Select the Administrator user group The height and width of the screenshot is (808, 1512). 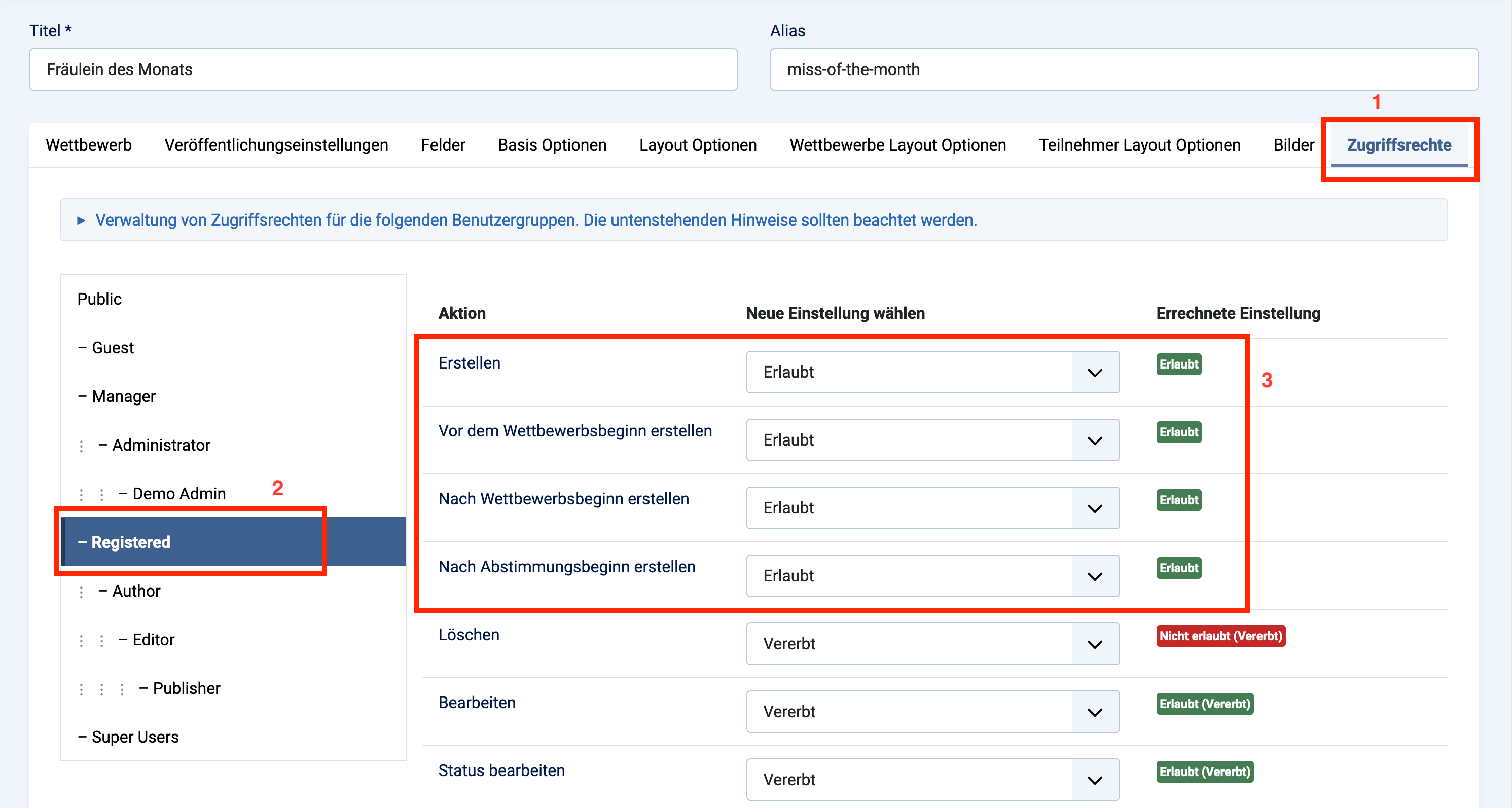[x=161, y=446]
